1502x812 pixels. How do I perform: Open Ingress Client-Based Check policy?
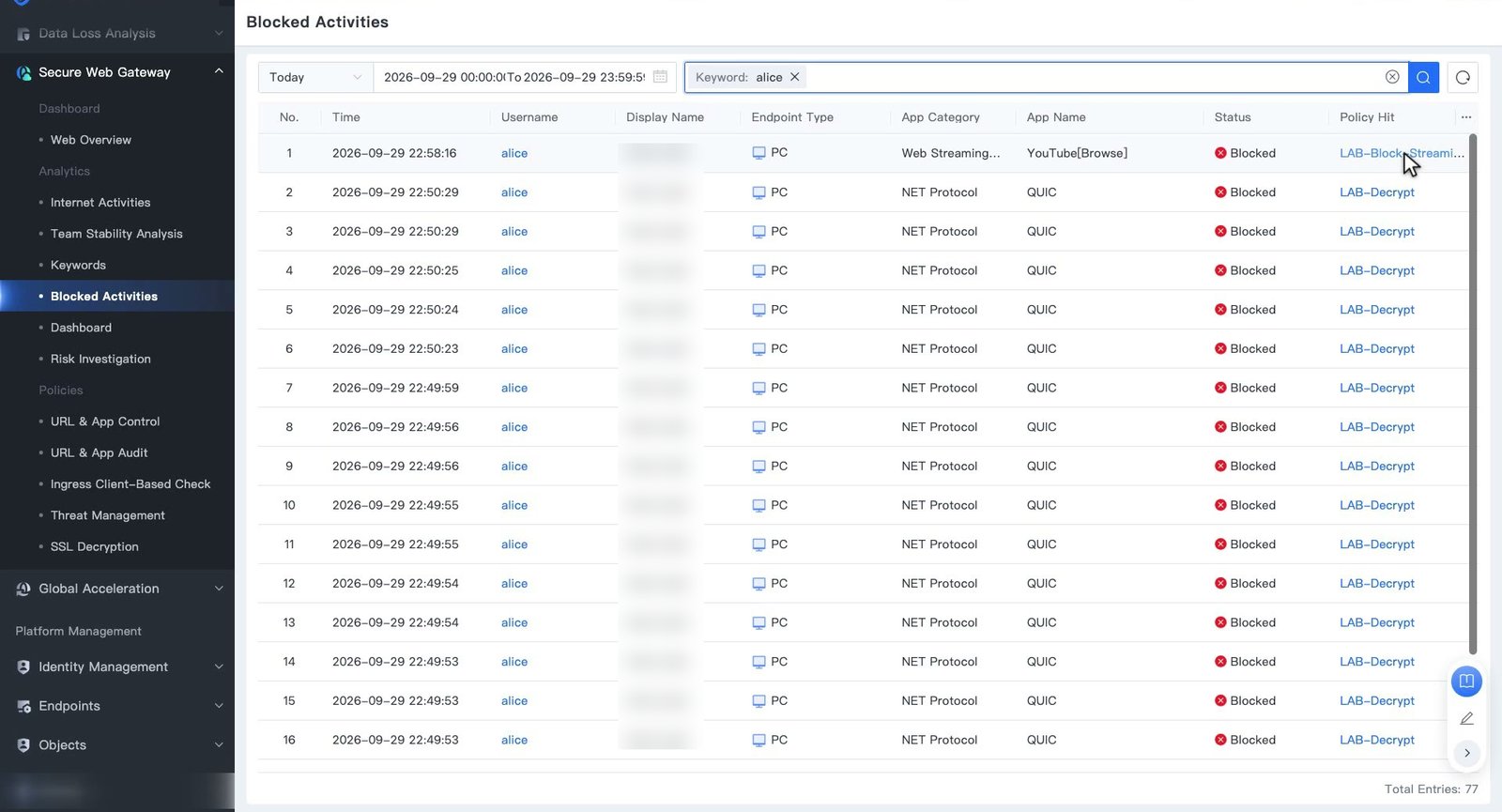pyautogui.click(x=130, y=484)
